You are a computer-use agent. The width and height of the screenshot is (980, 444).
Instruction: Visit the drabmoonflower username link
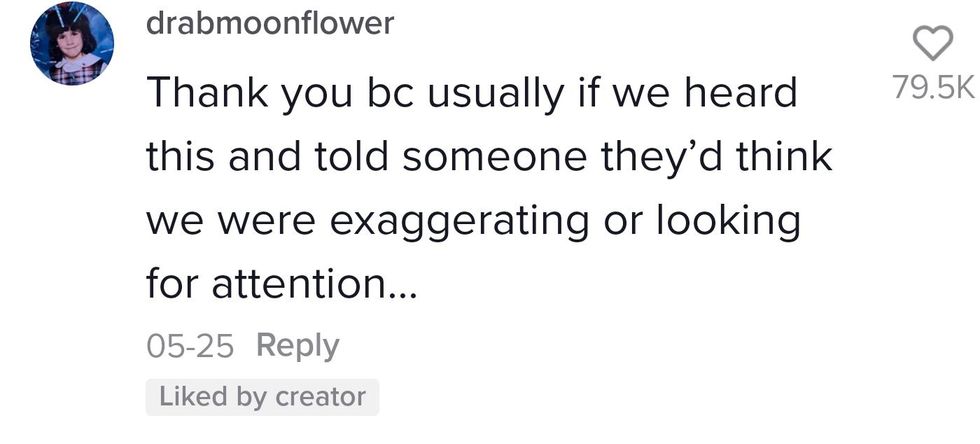point(270,25)
